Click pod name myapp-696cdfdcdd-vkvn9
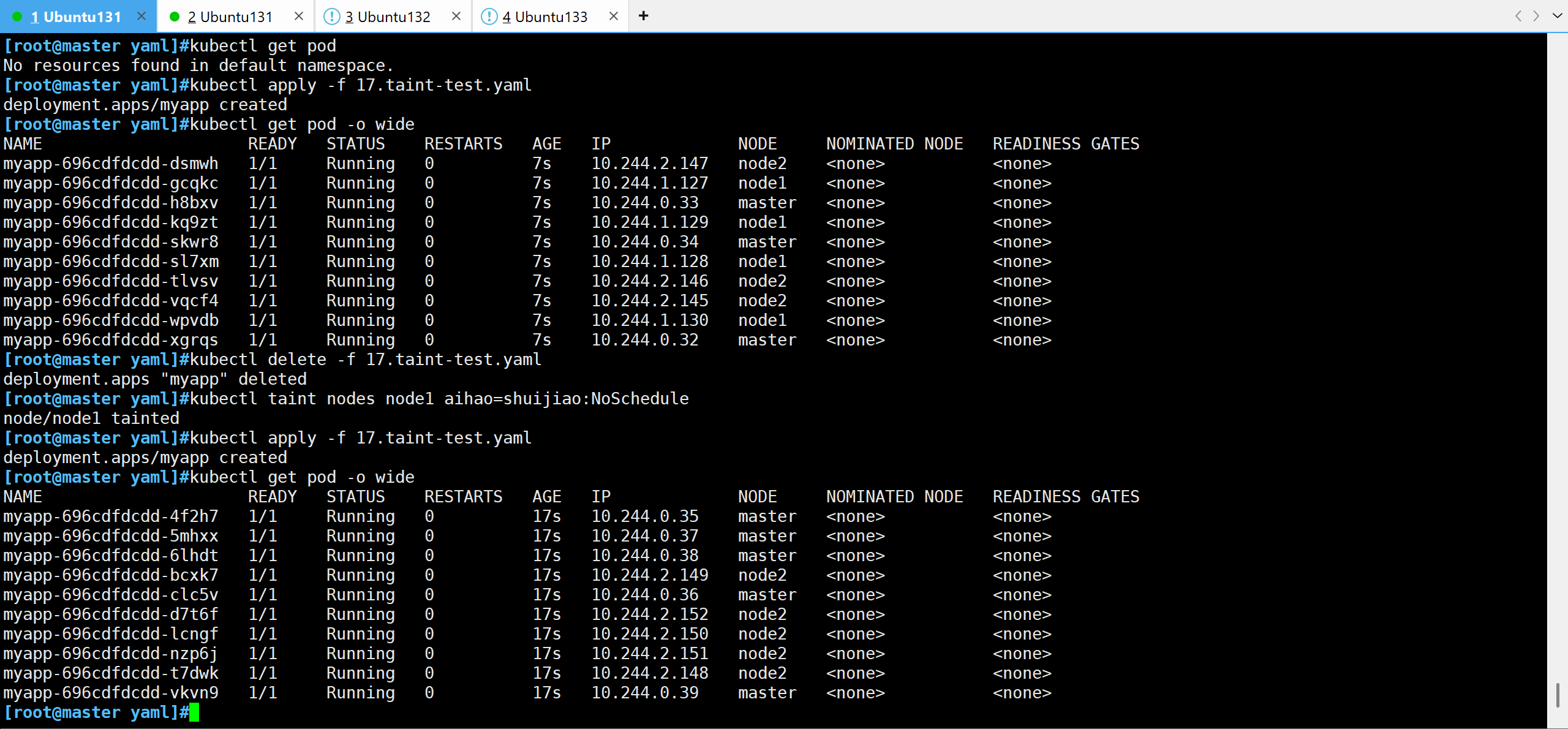1568x729 pixels. click(111, 692)
